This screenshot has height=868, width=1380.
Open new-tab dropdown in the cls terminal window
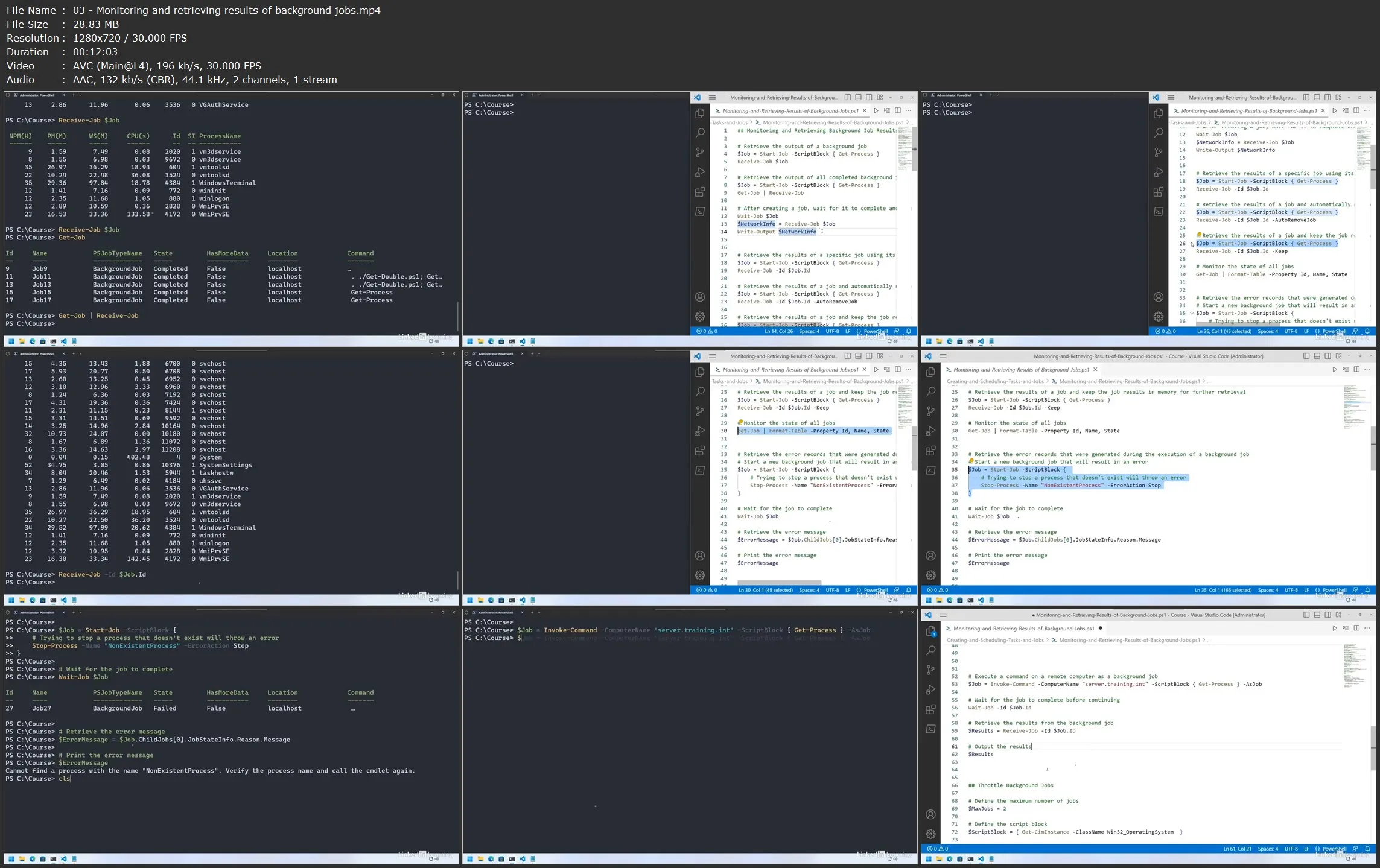coord(81,612)
